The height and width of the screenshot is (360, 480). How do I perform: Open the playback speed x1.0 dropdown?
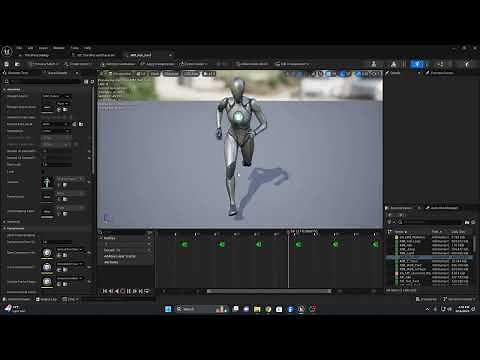pos(209,74)
